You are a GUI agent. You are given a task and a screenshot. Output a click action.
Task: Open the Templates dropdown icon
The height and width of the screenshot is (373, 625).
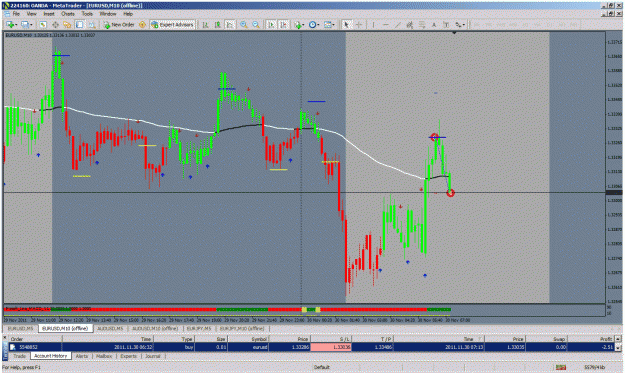[x=329, y=25]
